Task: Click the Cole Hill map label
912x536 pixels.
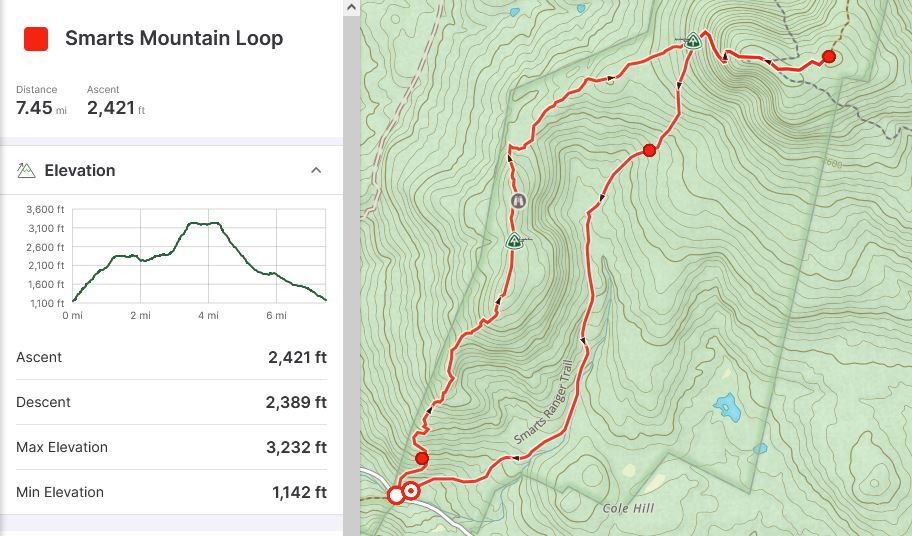Action: click(x=628, y=508)
